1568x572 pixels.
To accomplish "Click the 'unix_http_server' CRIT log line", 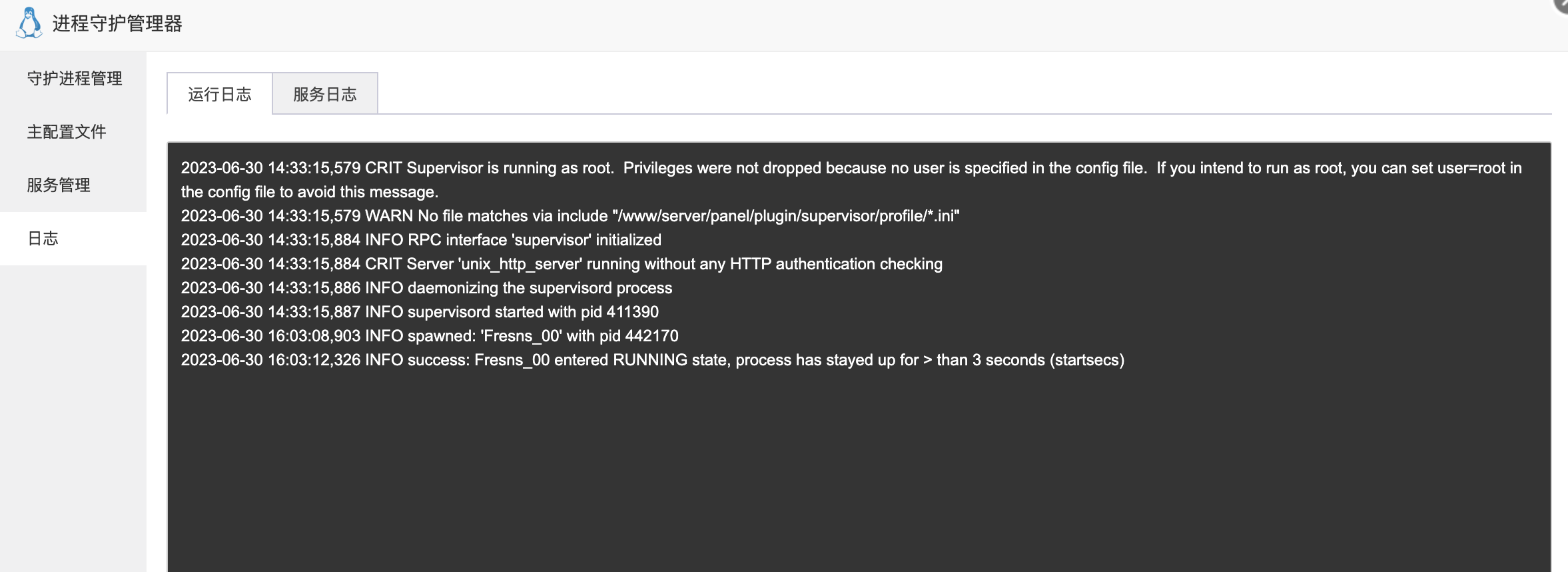I will pyautogui.click(x=562, y=264).
